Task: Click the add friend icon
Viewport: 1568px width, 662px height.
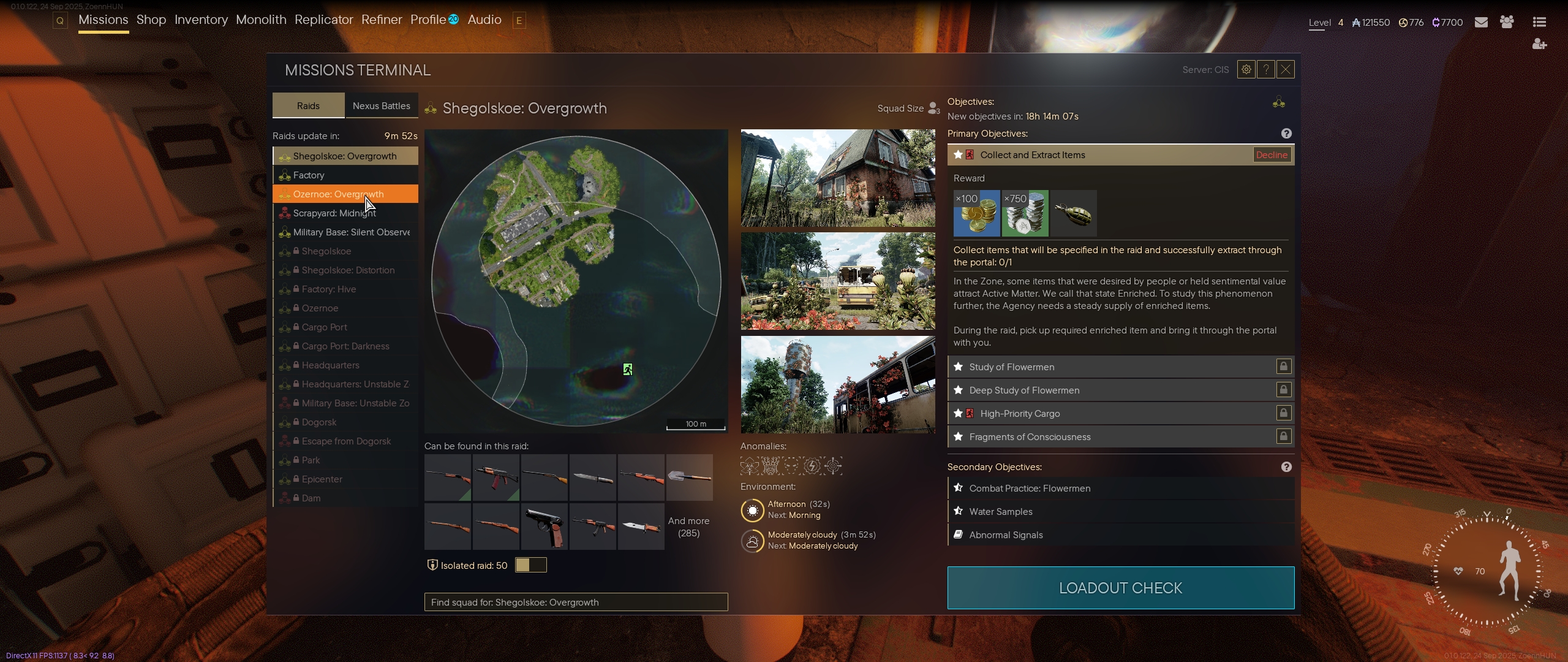Action: tap(1539, 44)
